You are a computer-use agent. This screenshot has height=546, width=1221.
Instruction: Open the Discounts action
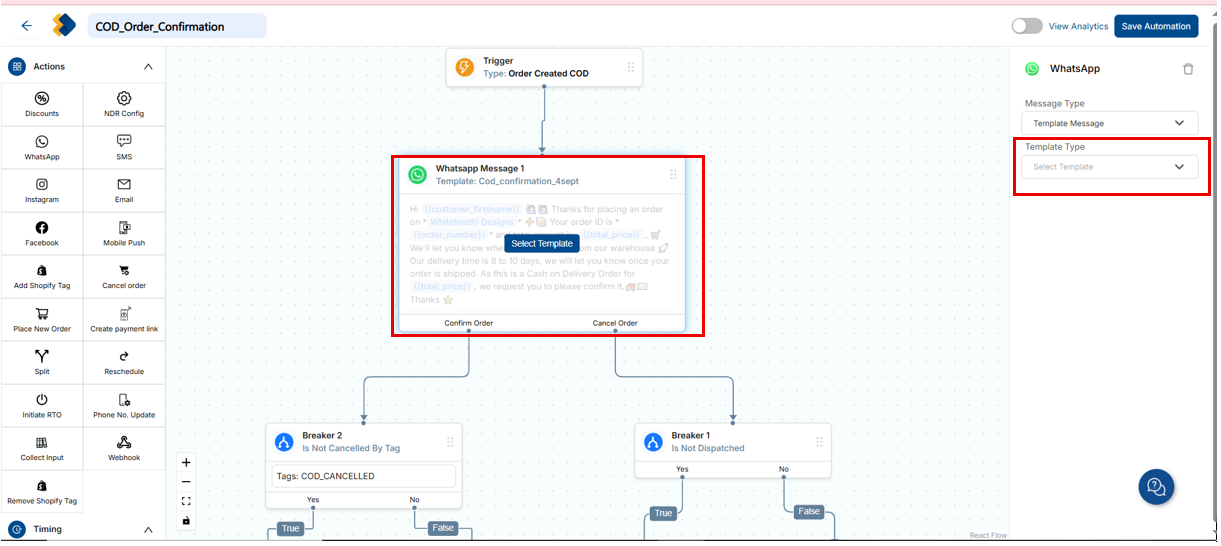pos(42,104)
